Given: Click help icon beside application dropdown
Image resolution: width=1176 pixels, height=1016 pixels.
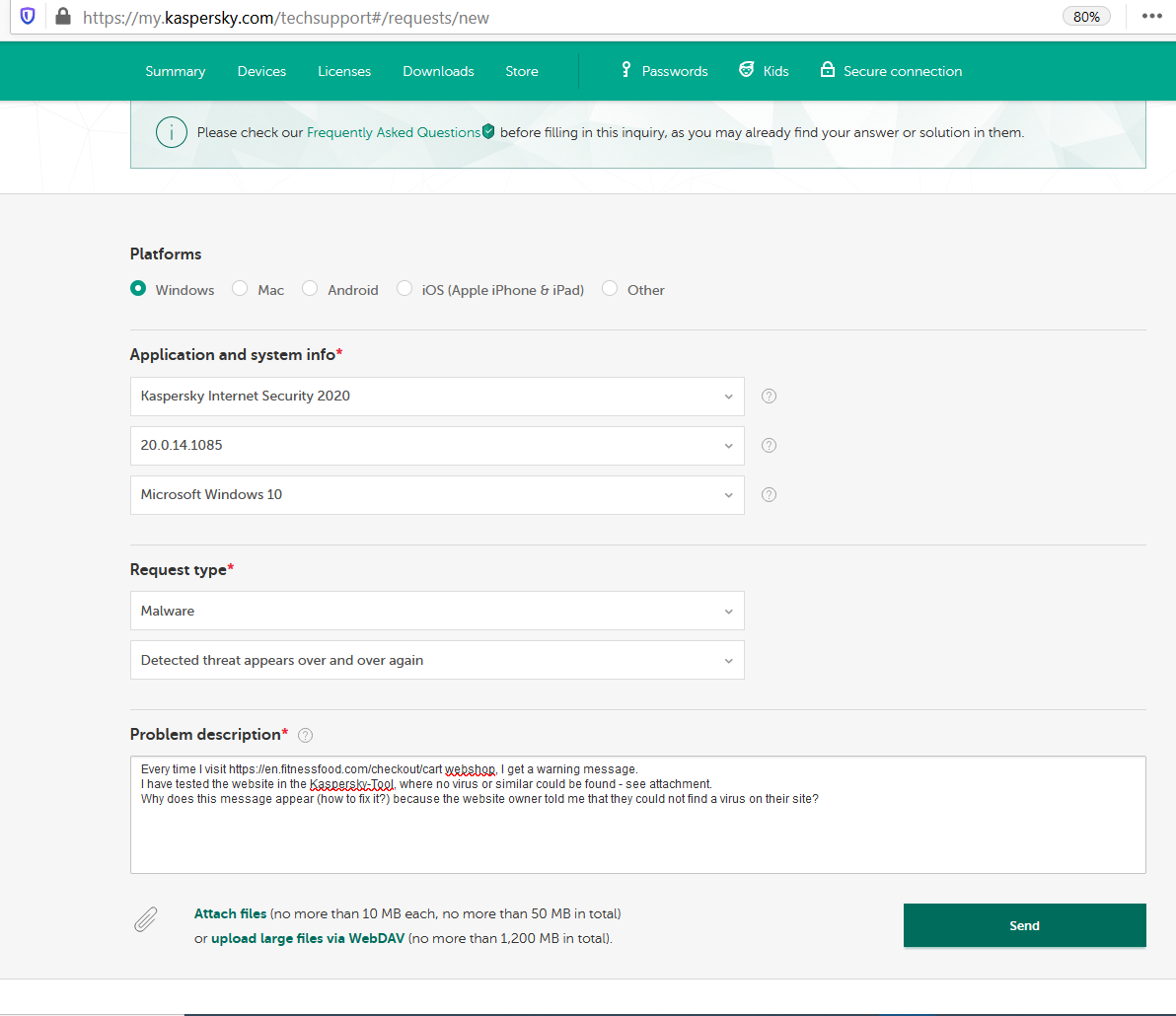Looking at the screenshot, I should click(769, 396).
